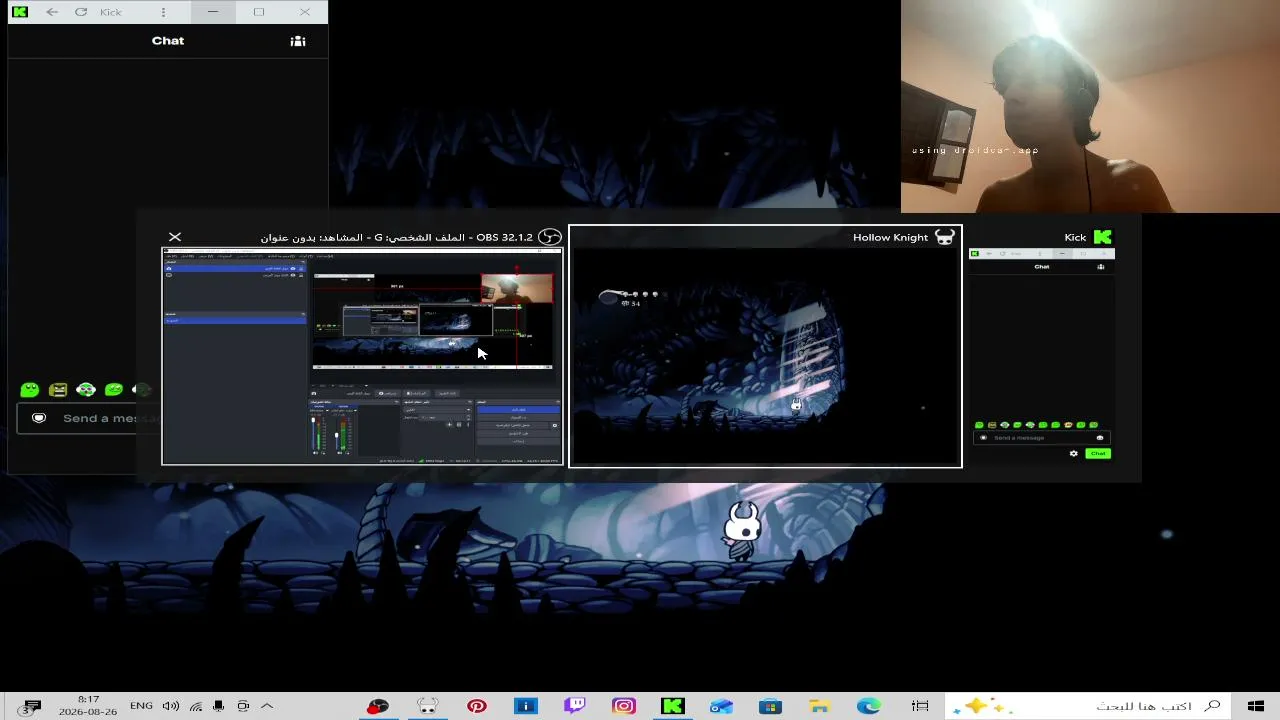Image resolution: width=1280 pixels, height=720 pixels.
Task: Click the Hollow Knight icon in task switcher
Action: tap(945, 237)
